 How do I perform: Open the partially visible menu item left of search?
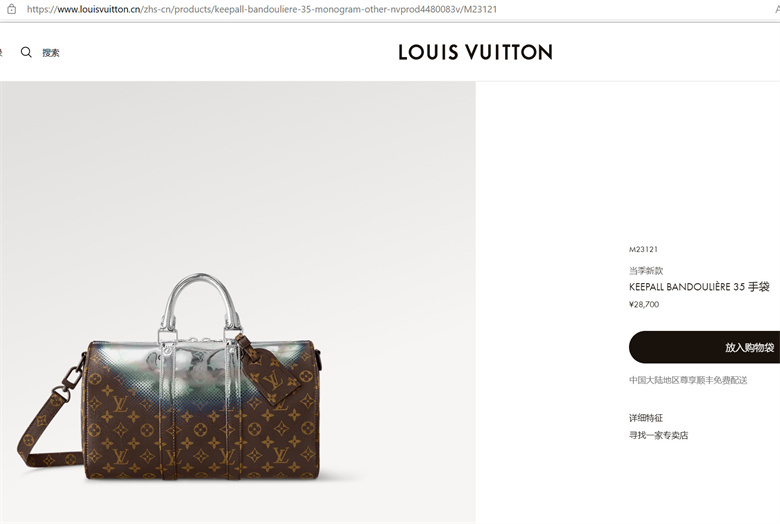[1, 53]
